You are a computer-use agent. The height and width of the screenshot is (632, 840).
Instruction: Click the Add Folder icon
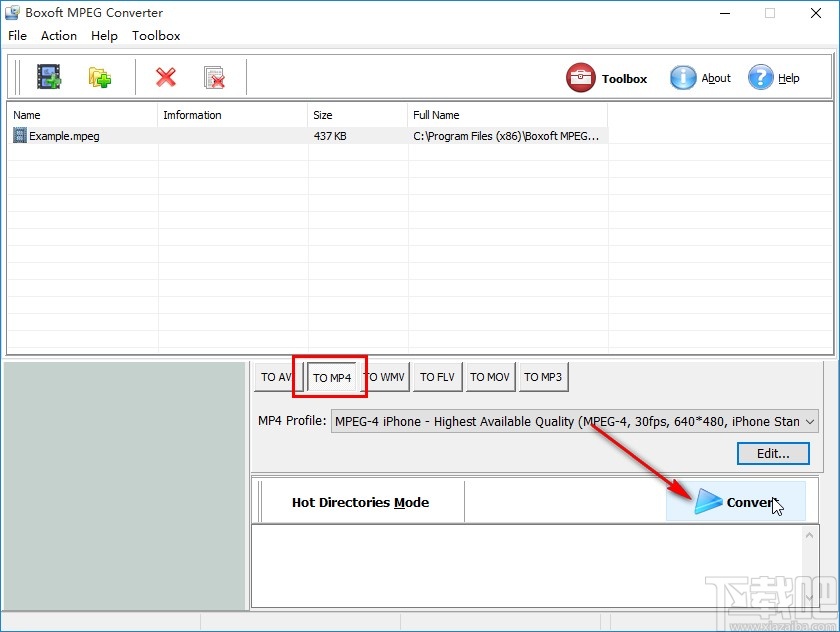(x=98, y=76)
